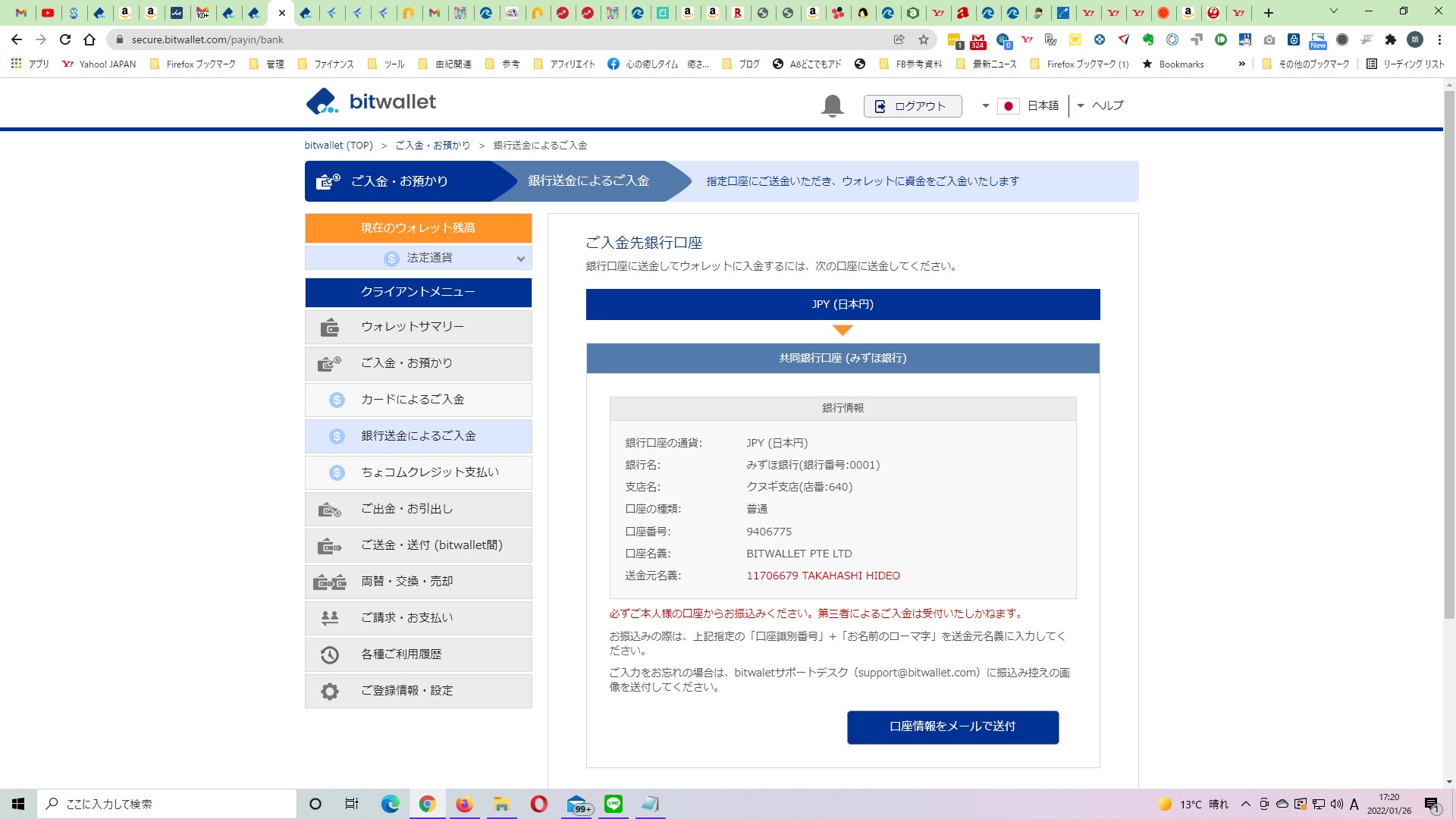Click icon beside ご出金・お引出し
1456x819 pixels.
point(329,510)
